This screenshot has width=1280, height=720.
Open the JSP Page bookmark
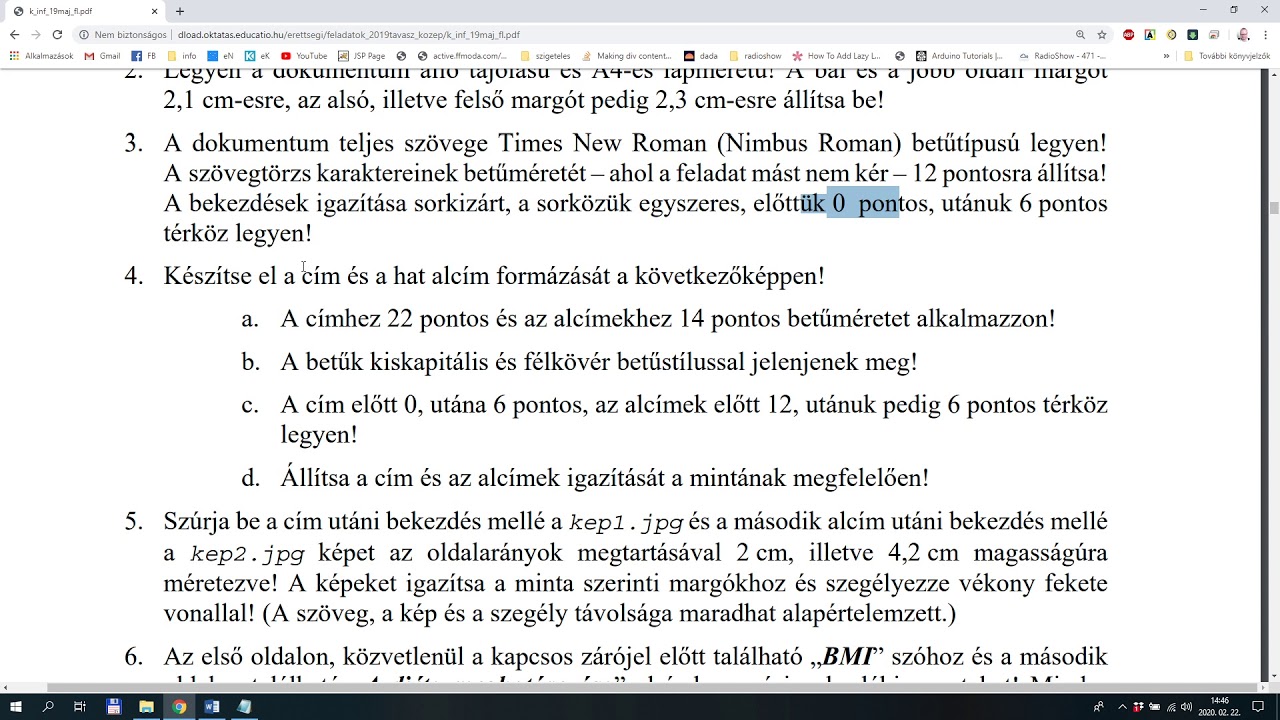click(362, 56)
